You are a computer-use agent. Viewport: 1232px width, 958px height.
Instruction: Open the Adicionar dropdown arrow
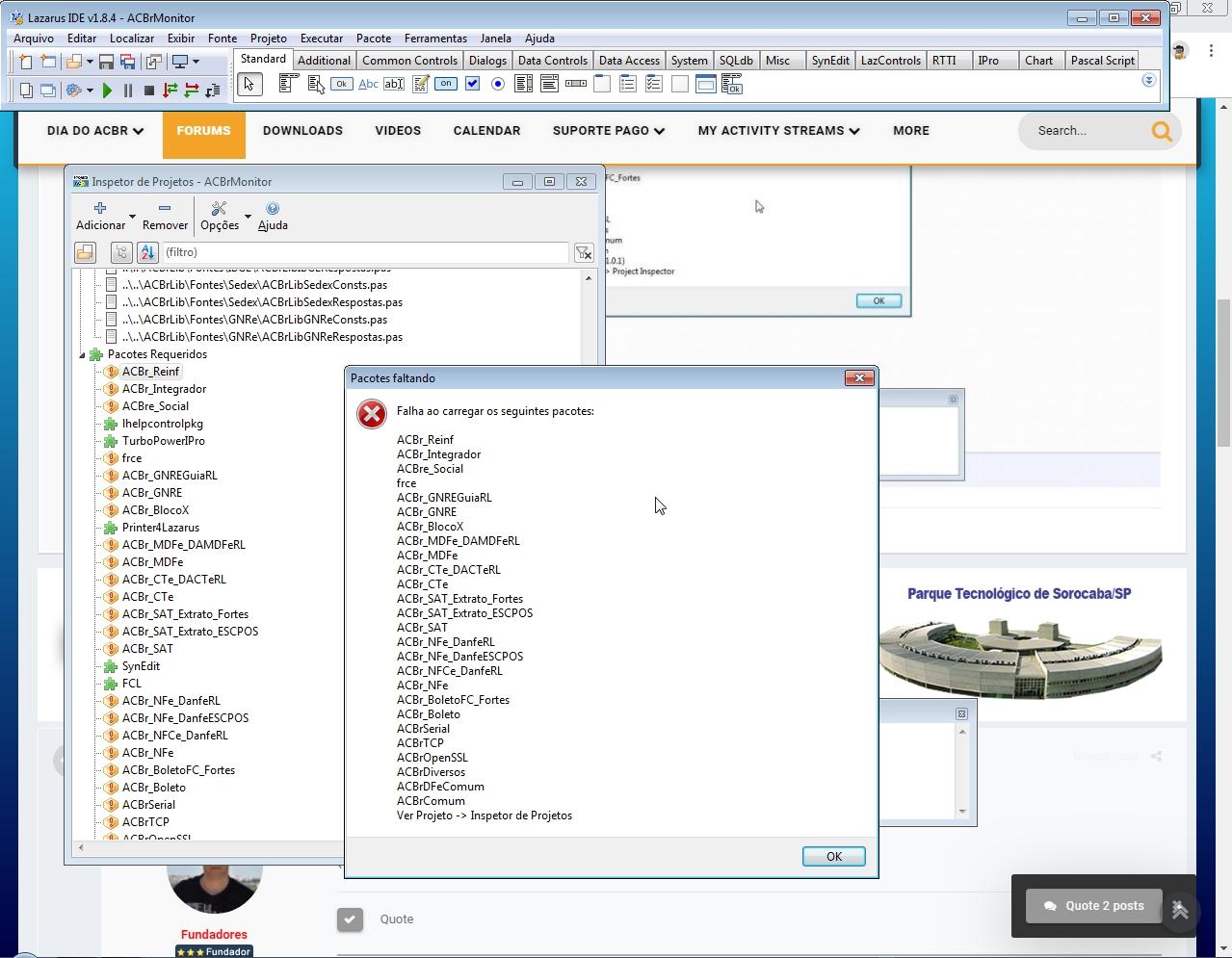[132, 217]
